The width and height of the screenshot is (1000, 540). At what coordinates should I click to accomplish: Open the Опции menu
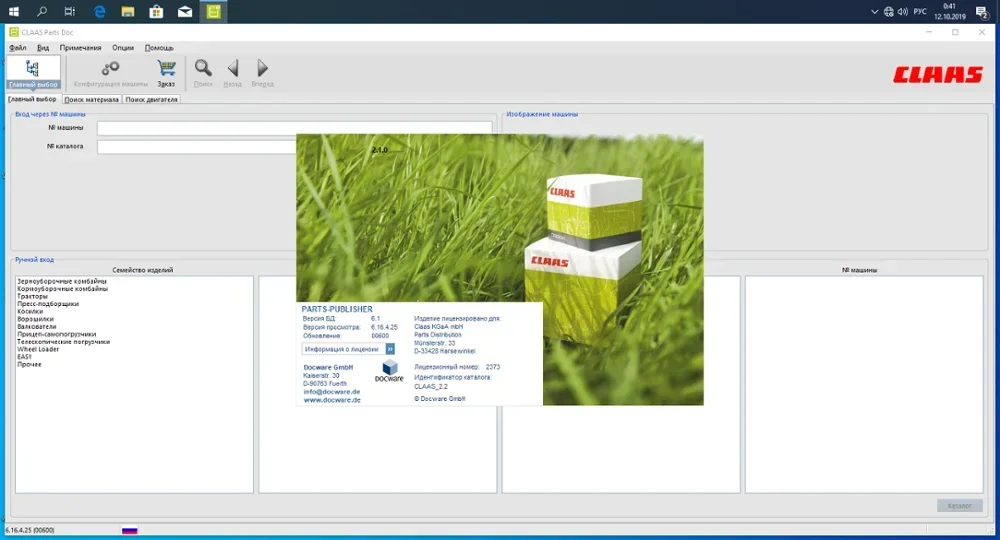coord(123,48)
